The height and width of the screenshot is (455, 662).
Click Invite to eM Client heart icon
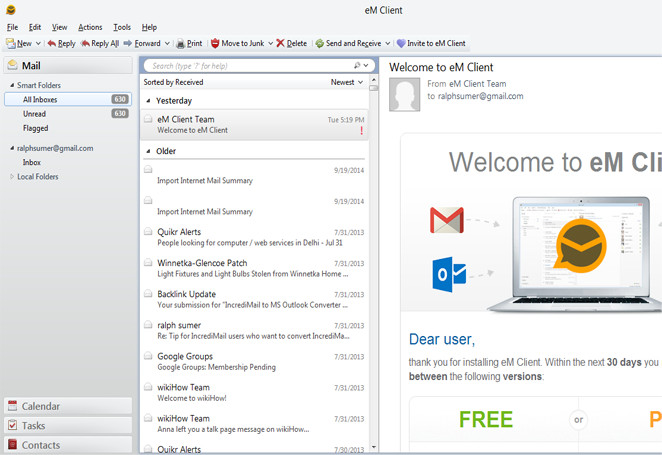[402, 44]
